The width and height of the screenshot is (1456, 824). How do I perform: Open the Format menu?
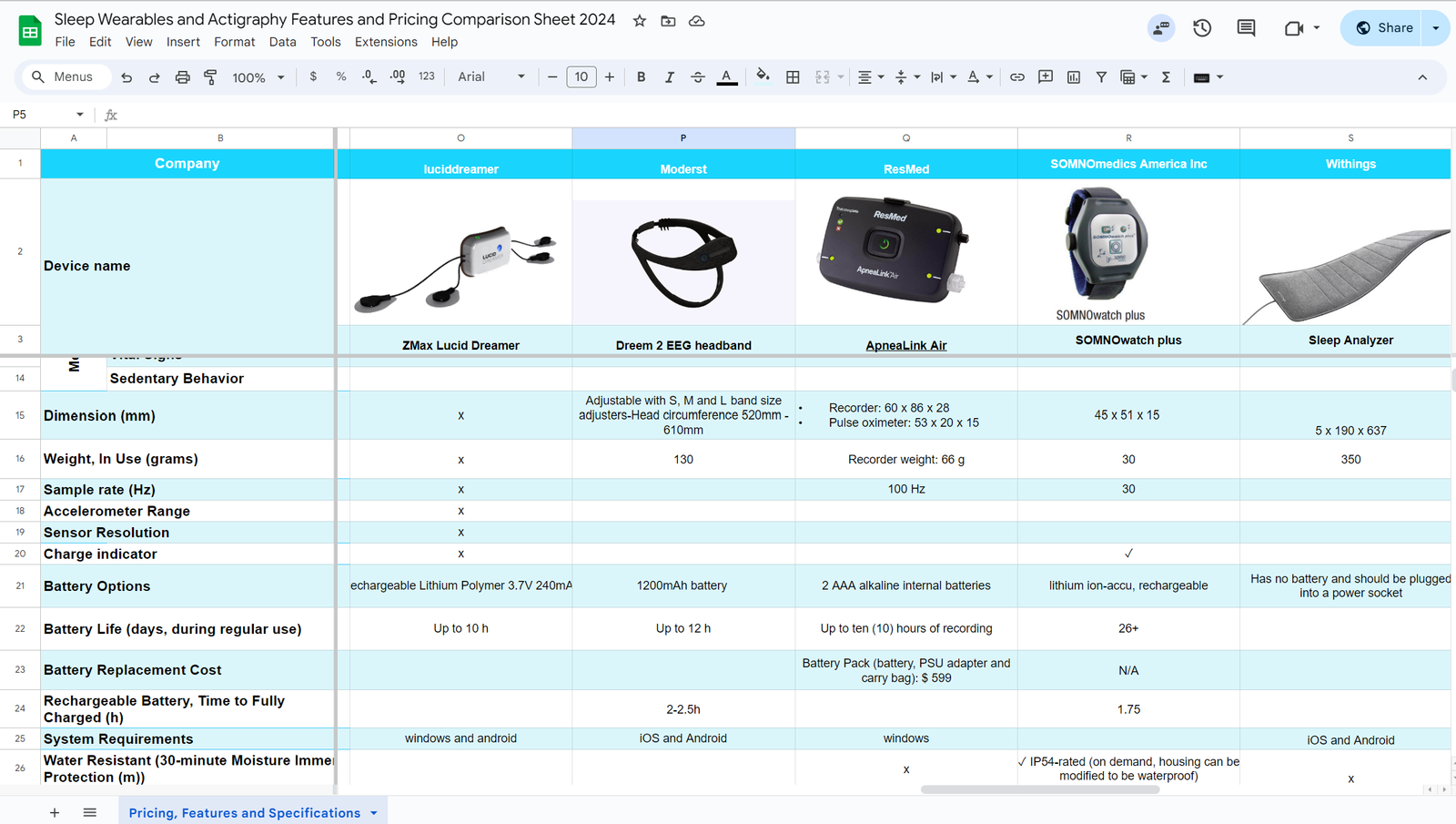point(235,42)
